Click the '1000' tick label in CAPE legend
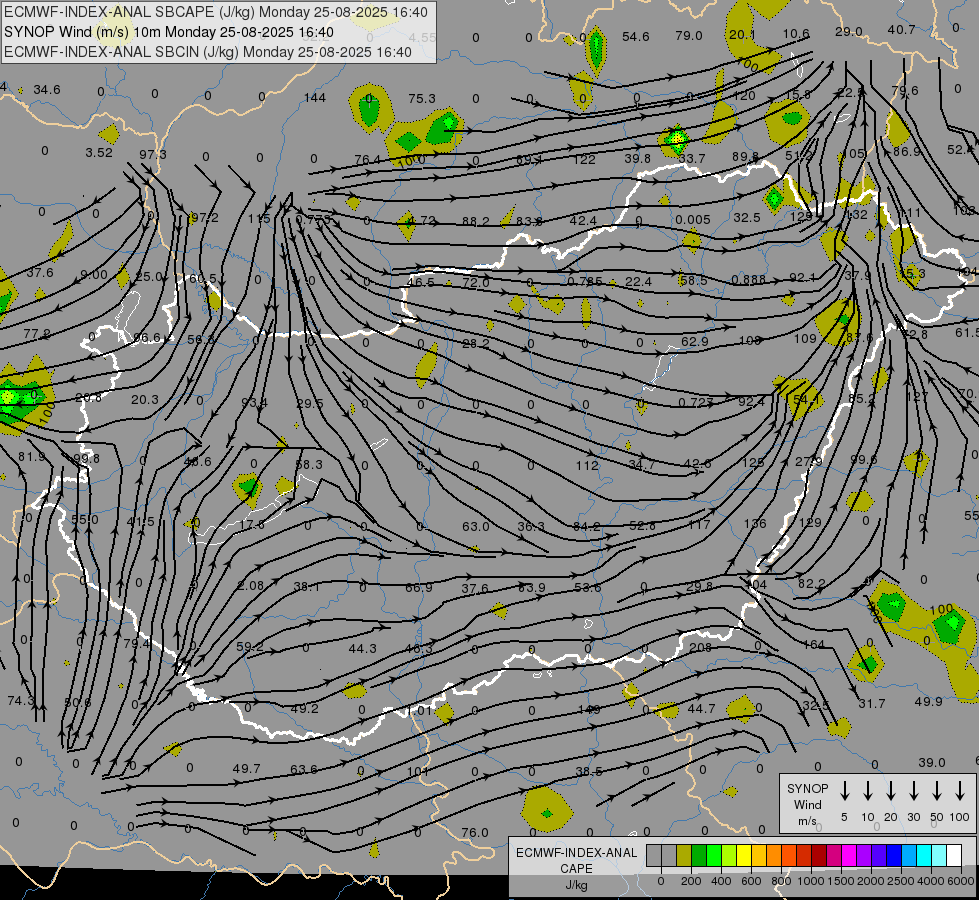 (x=811, y=881)
